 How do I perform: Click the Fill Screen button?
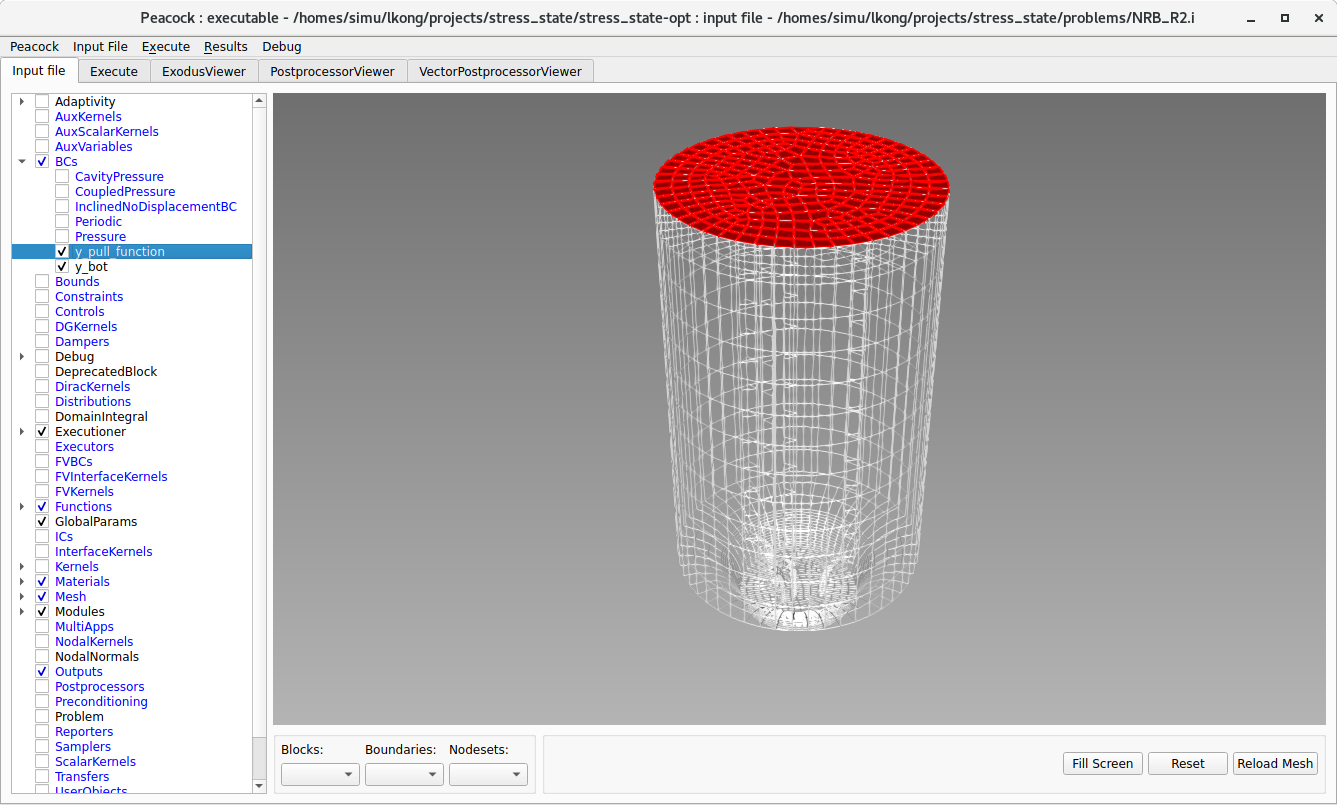[1102, 763]
